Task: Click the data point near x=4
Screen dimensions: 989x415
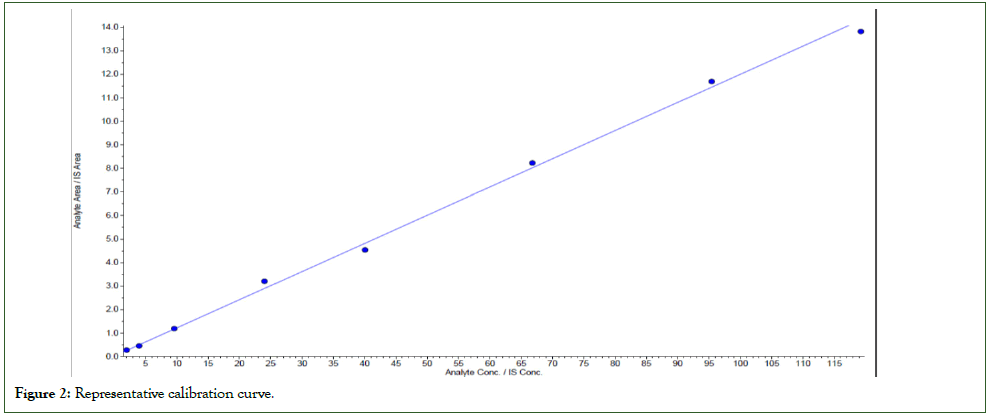Action: point(139,346)
